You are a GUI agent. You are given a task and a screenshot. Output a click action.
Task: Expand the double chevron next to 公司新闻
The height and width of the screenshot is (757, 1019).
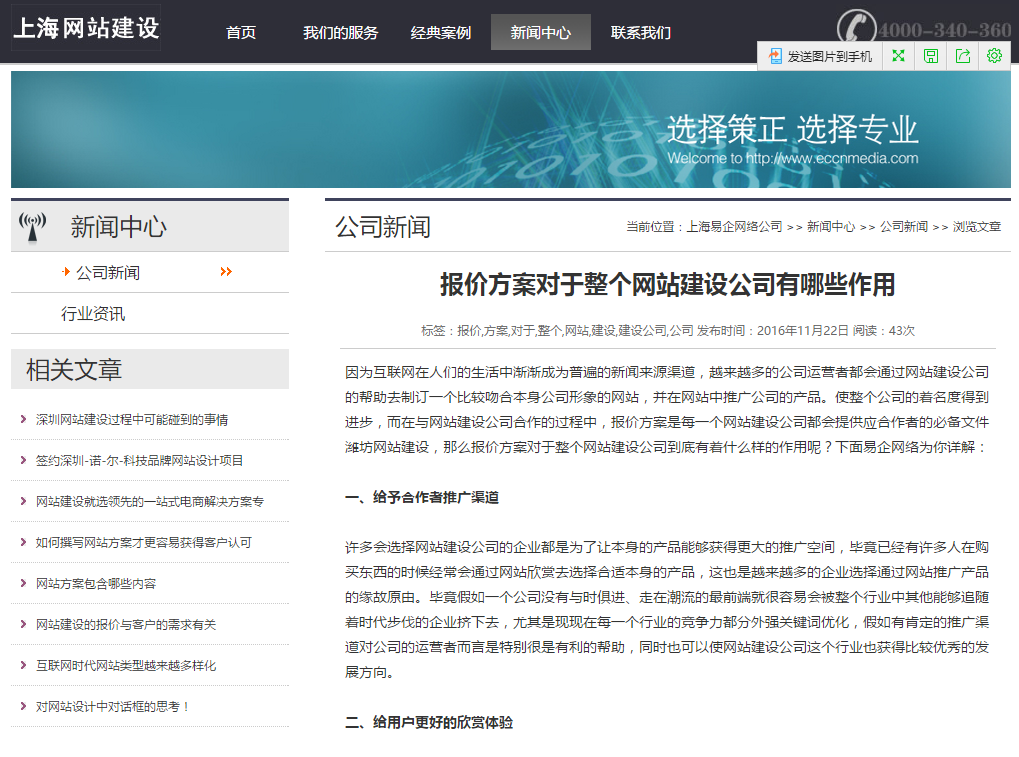point(226,270)
